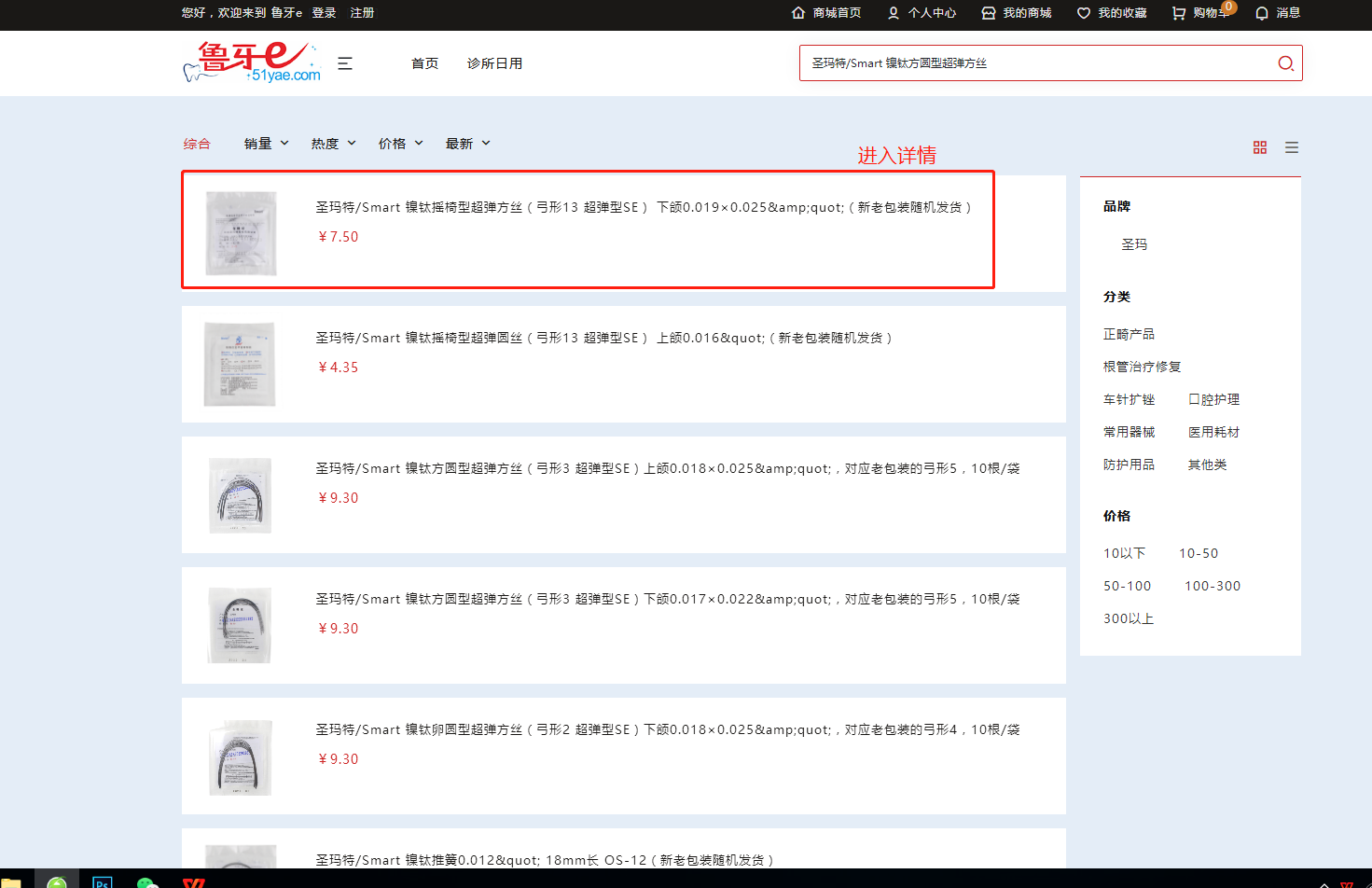Viewport: 1372px width, 888px height.
Task: Open File Explorer folder on taskbar
Action: [x=11, y=882]
